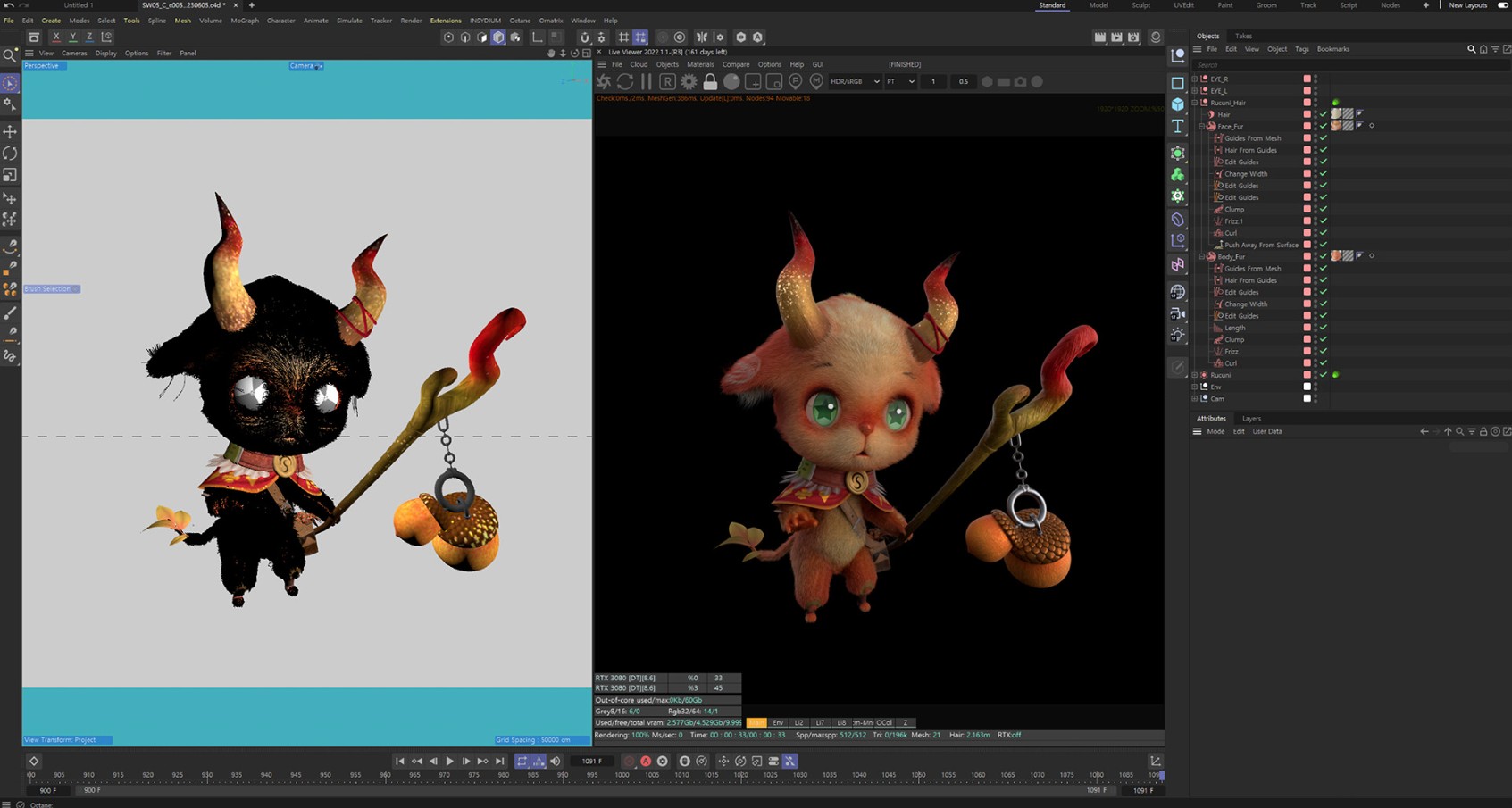Toggle the Live Viewer lock icon

click(710, 81)
